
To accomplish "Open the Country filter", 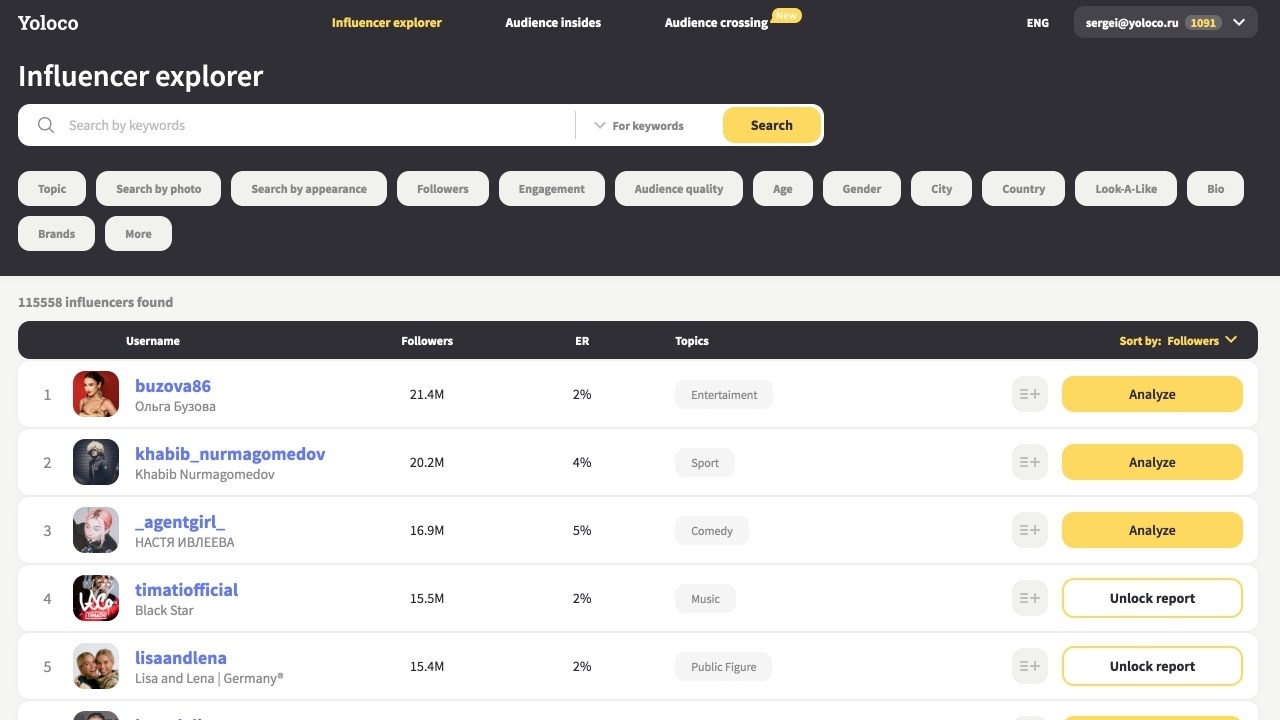I will [x=1024, y=189].
